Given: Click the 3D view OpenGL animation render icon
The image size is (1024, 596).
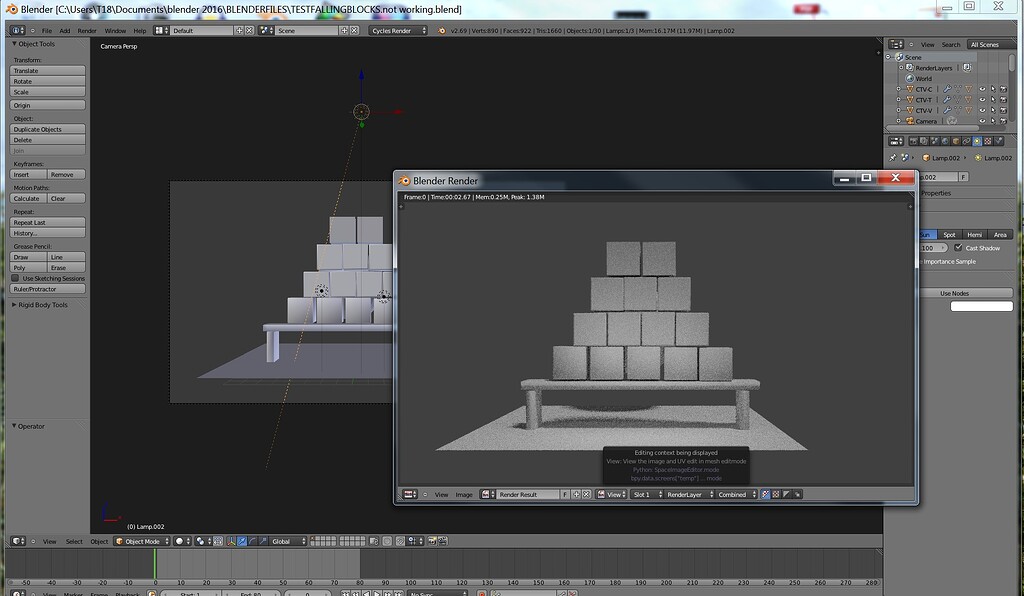Looking at the screenshot, I should coord(443,541).
